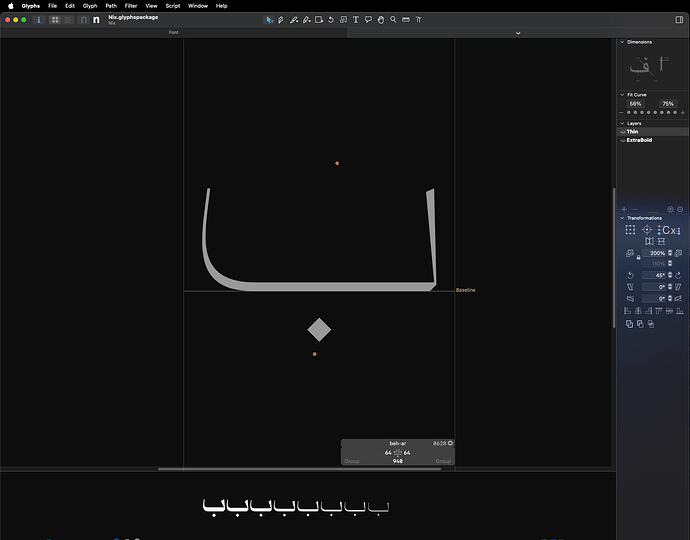The width and height of the screenshot is (690, 540).
Task: Click Fit Curve minus button
Action: point(621,113)
